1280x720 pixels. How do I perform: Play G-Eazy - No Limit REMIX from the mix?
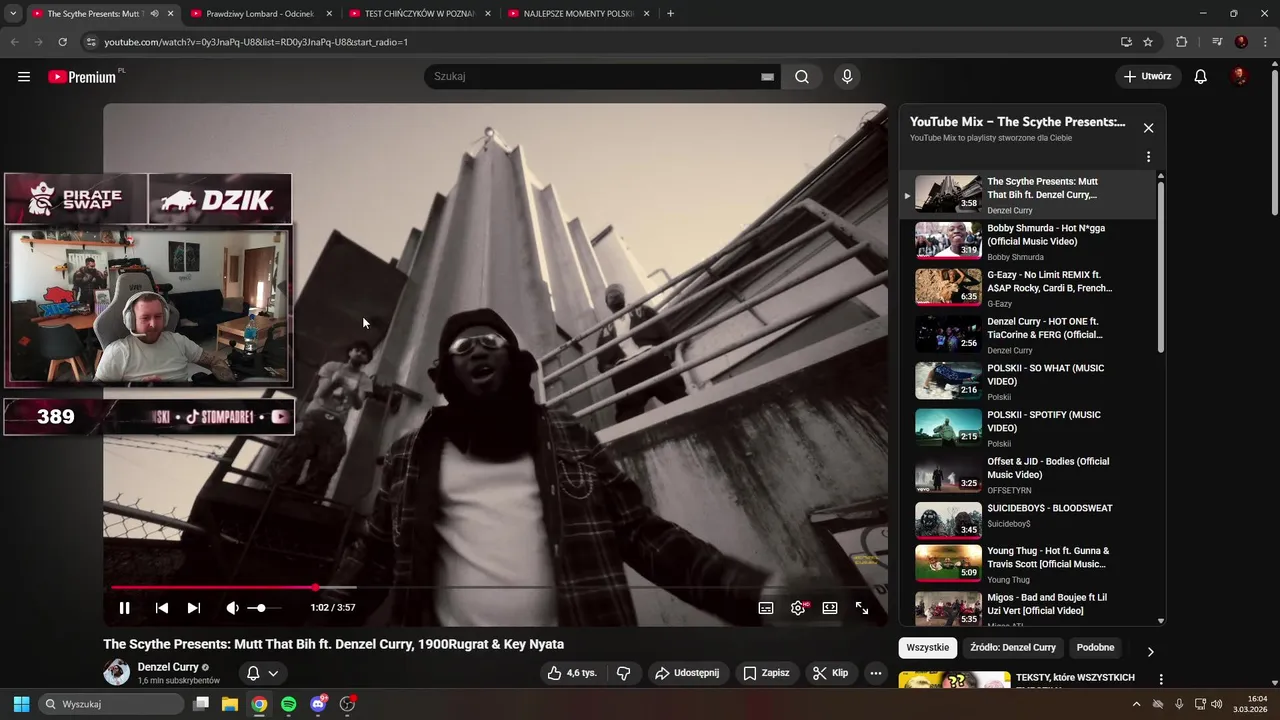point(1029,288)
